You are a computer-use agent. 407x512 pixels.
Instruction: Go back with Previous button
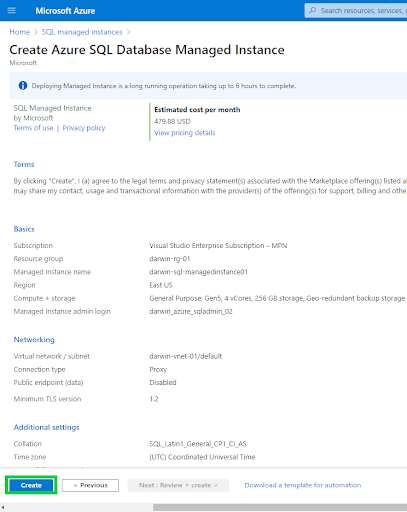pyautogui.click(x=90, y=485)
